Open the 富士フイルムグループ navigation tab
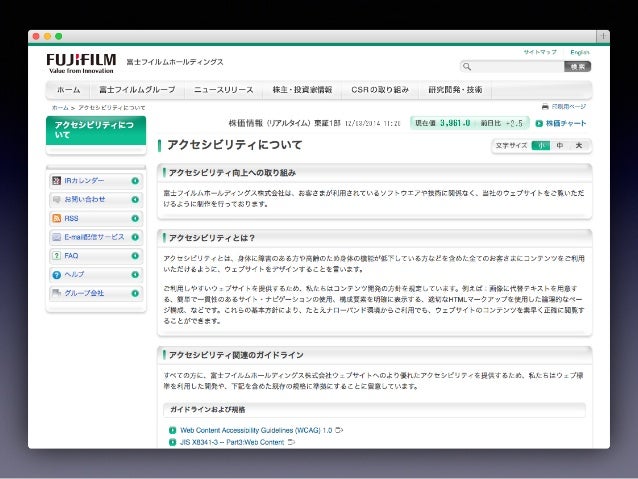Image resolution: width=638 pixels, height=479 pixels. pos(137,90)
